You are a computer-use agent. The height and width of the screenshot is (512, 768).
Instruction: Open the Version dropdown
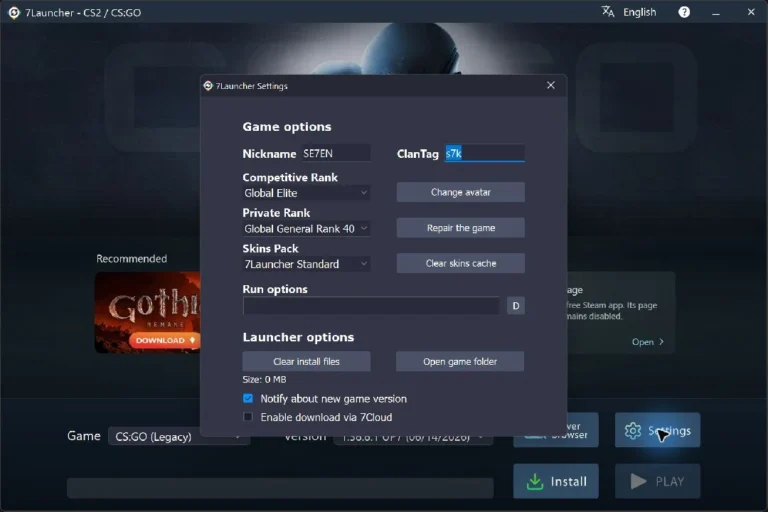coord(413,437)
